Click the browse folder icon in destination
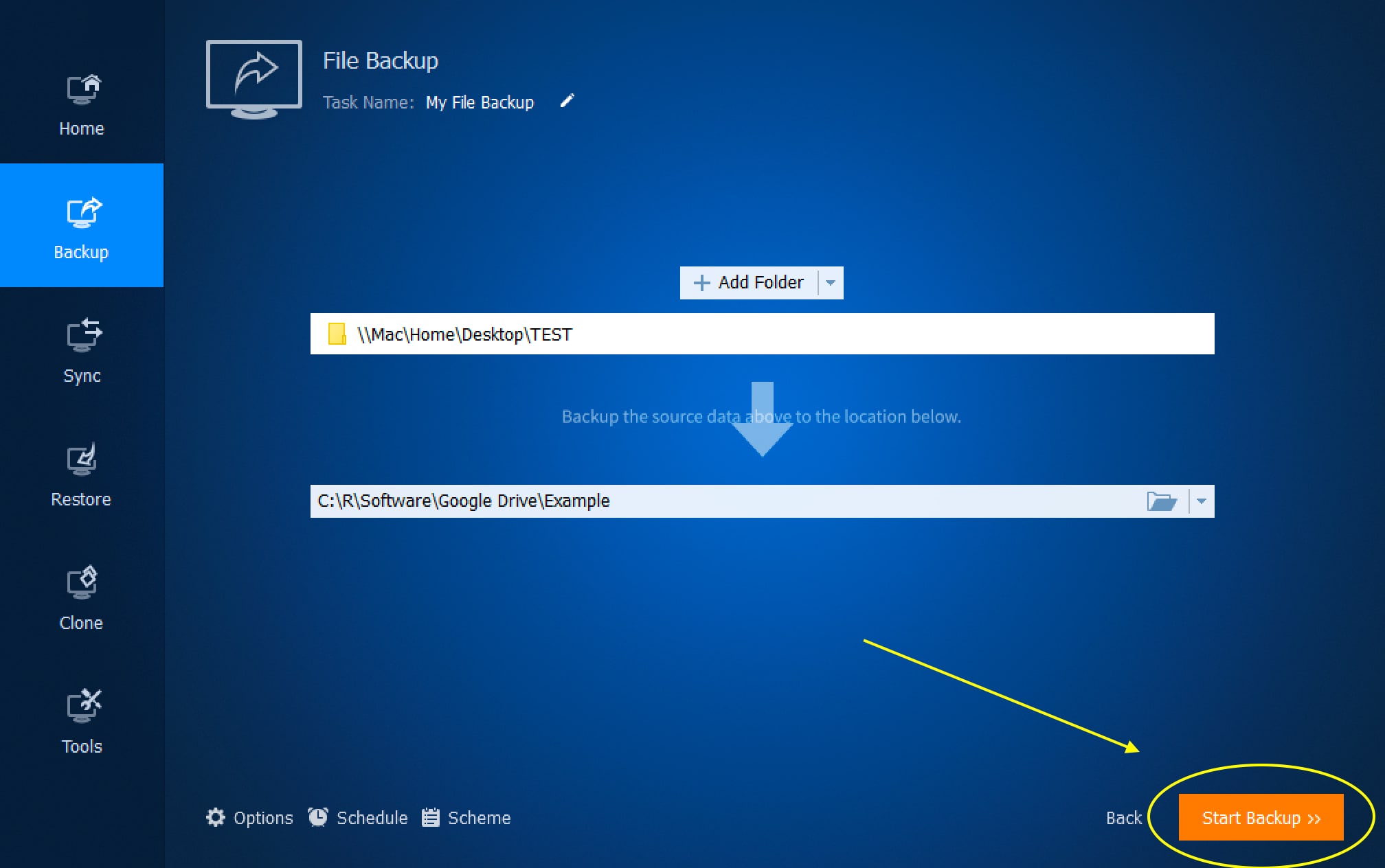Image resolution: width=1385 pixels, height=868 pixels. 1162,501
